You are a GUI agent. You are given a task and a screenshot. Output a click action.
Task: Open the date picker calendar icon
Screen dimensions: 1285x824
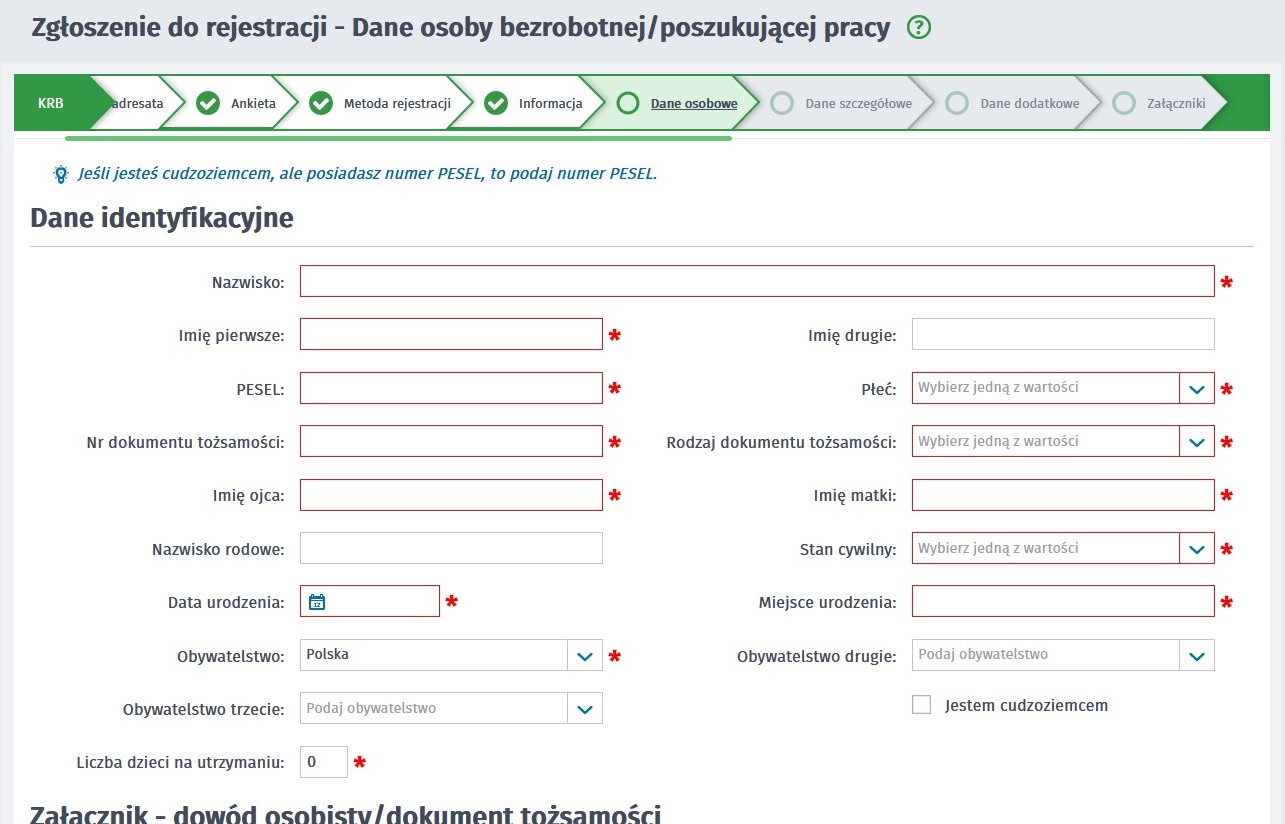[316, 602]
